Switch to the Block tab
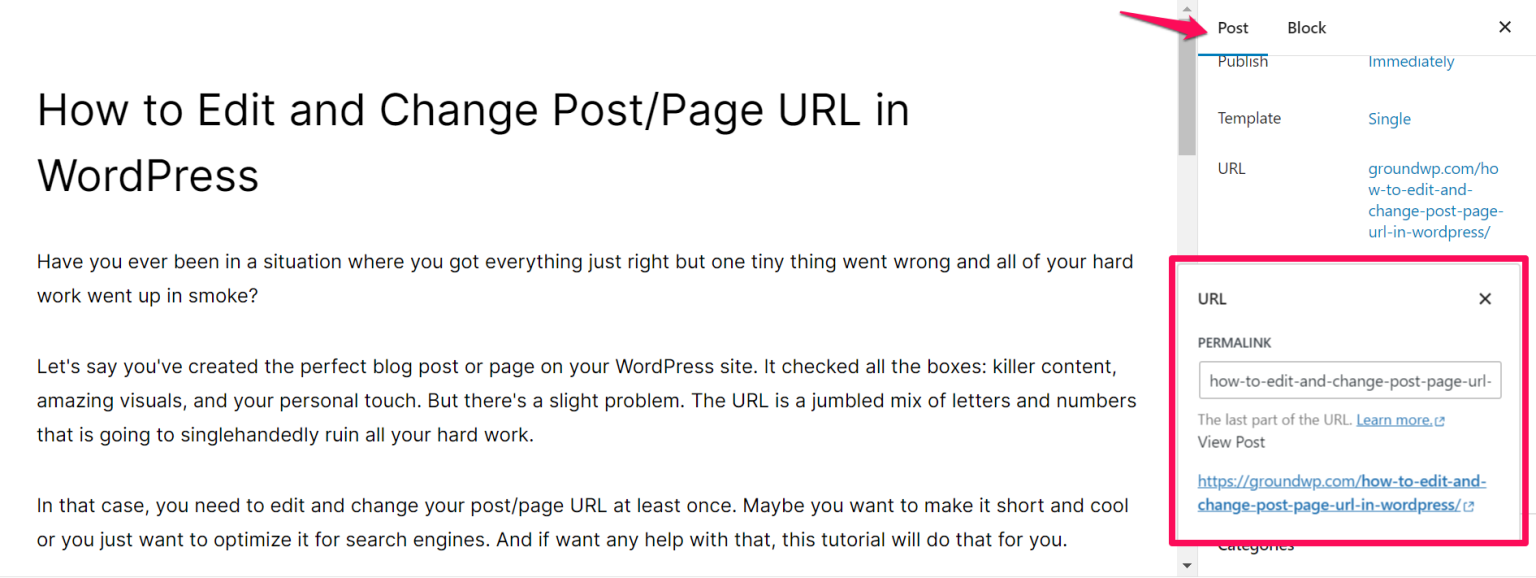The image size is (1536, 578). [x=1306, y=27]
